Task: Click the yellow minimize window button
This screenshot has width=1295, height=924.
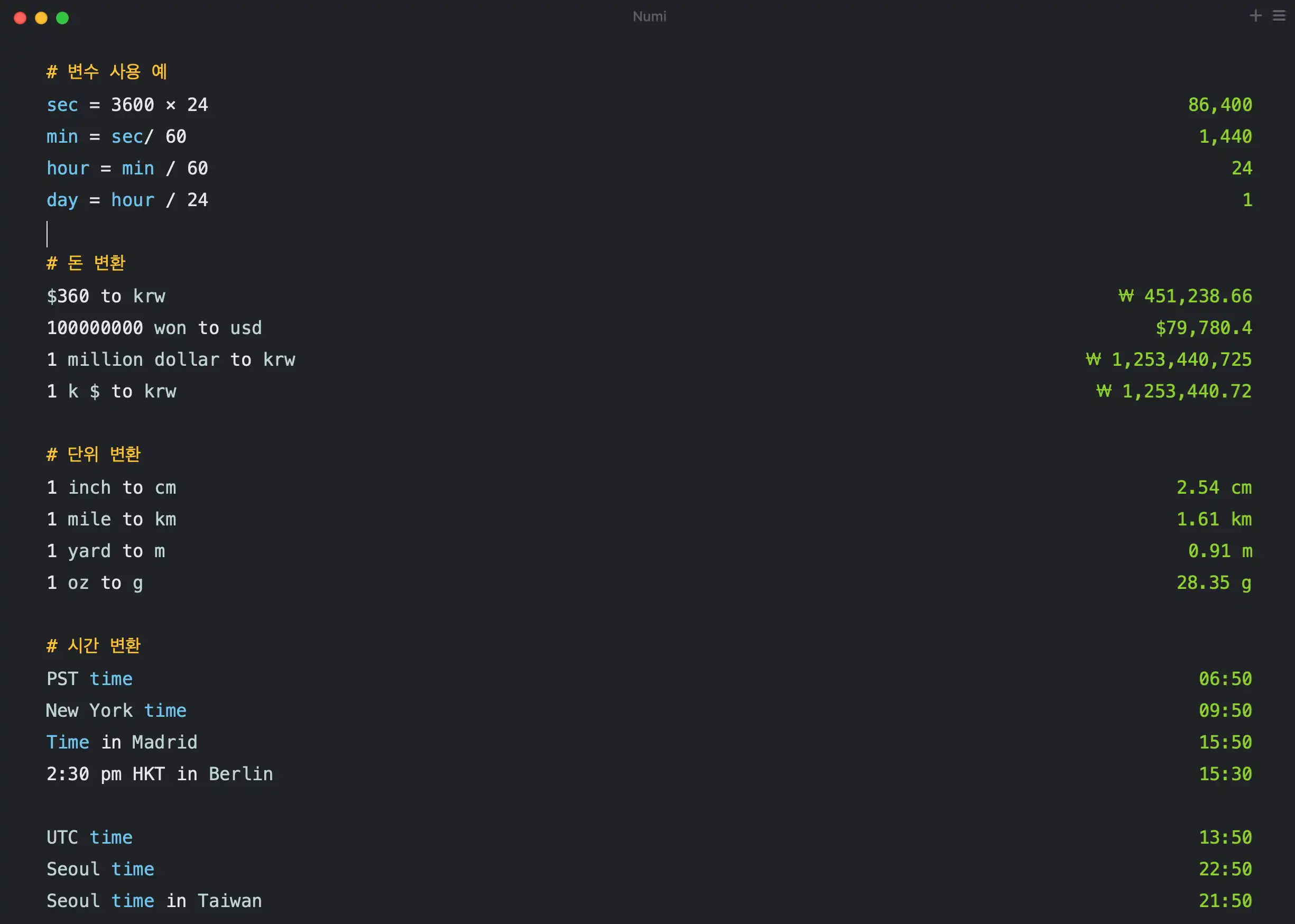Action: point(41,18)
